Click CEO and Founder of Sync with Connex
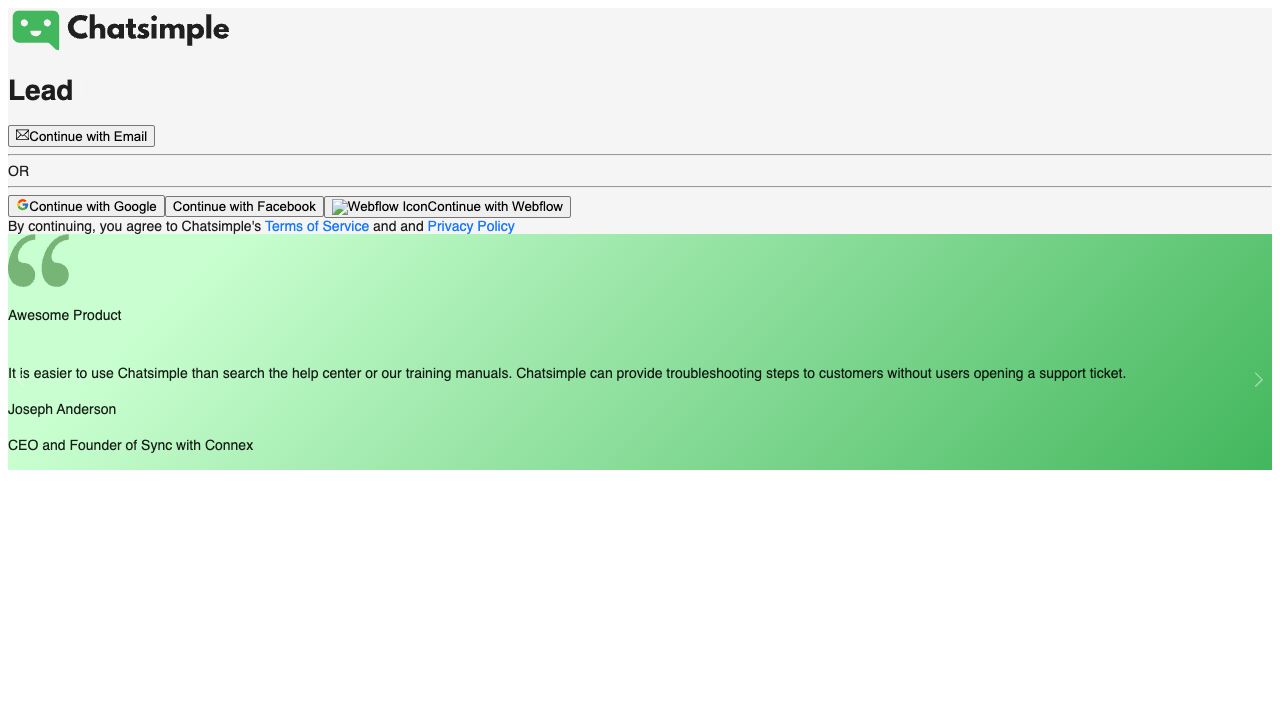1280x720 pixels. (130, 445)
